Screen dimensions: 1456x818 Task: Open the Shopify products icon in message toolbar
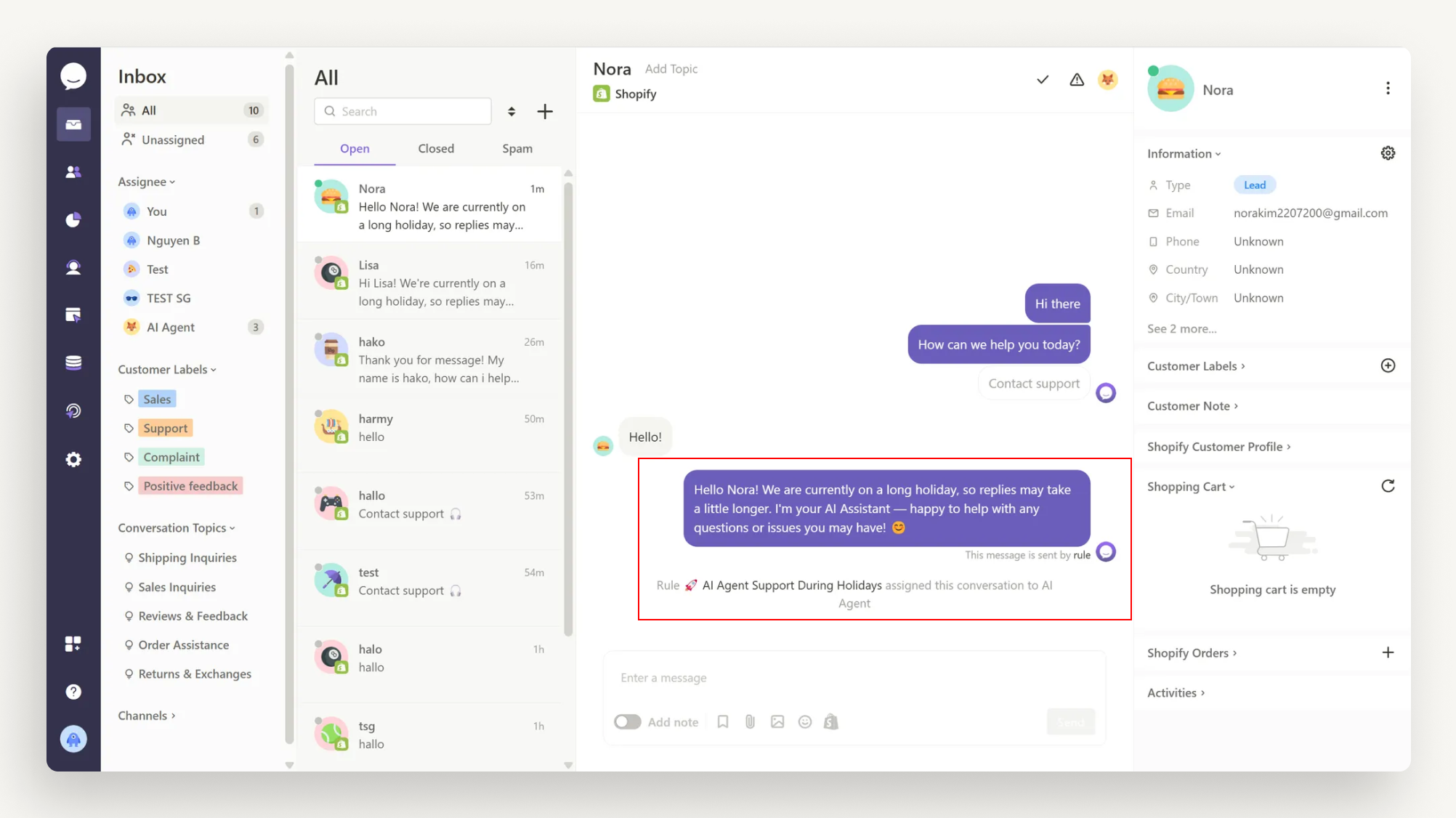pos(831,721)
